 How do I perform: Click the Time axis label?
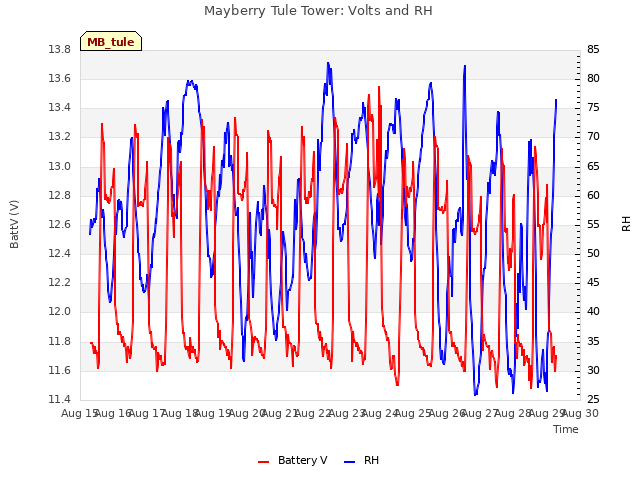(x=566, y=429)
